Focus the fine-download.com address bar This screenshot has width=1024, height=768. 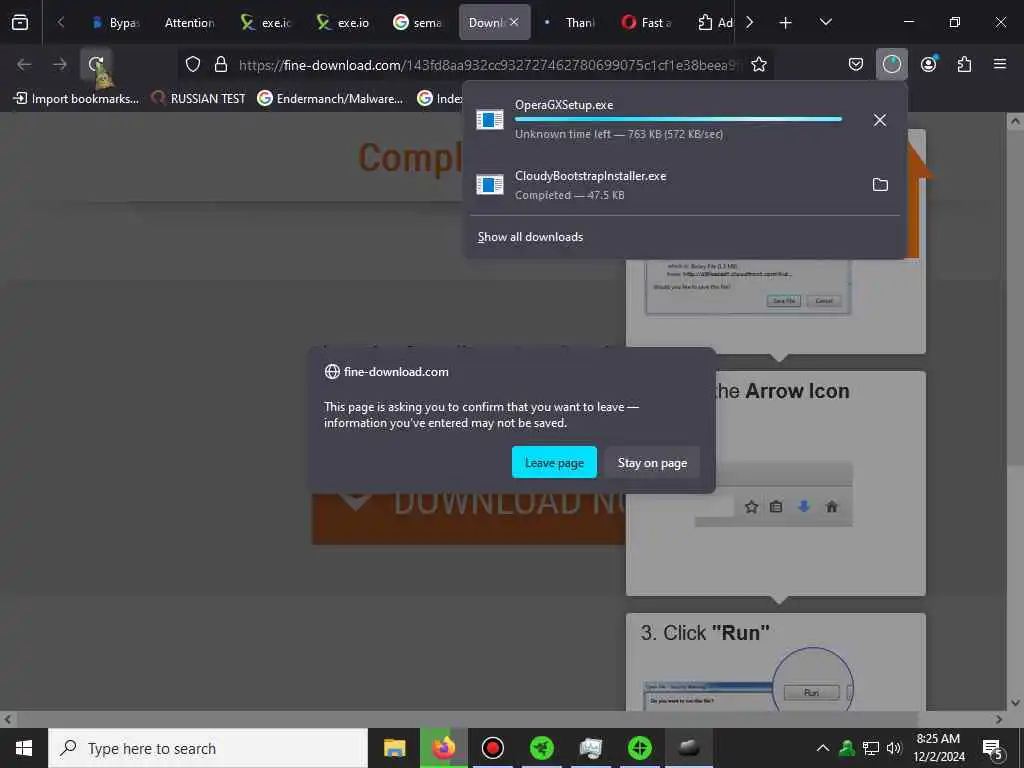click(x=490, y=65)
